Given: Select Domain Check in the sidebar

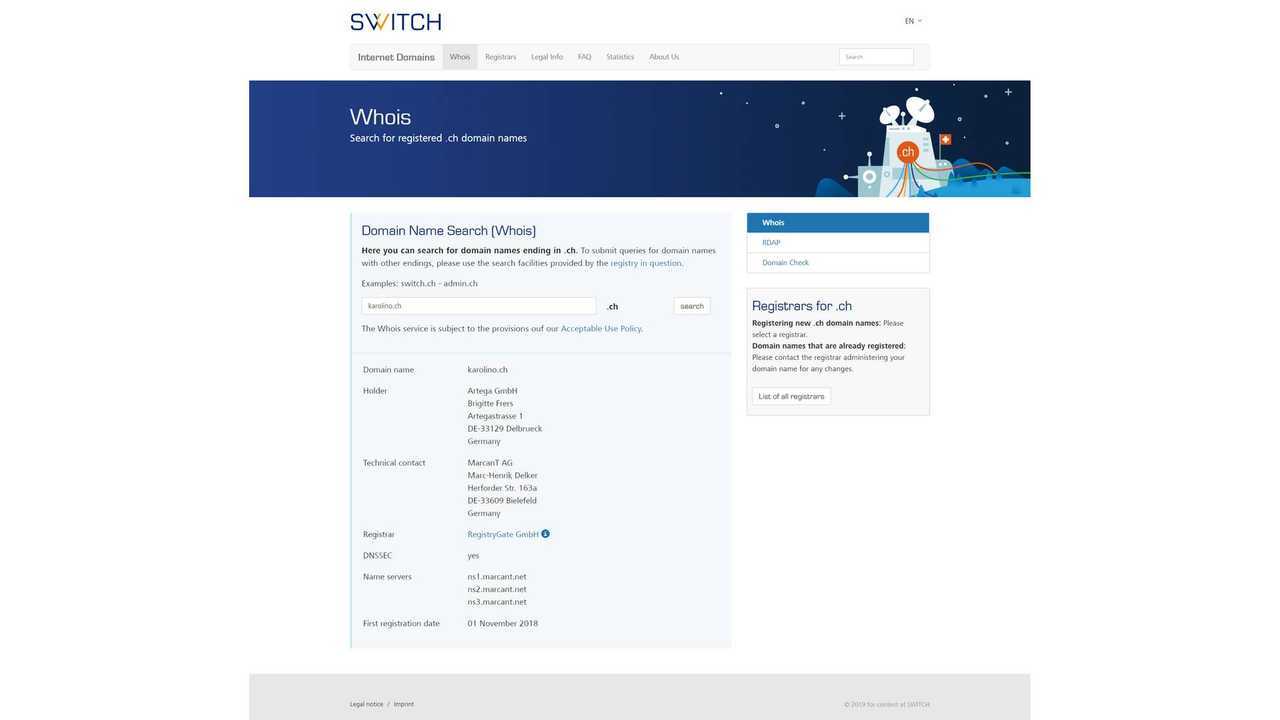Looking at the screenshot, I should (x=838, y=262).
